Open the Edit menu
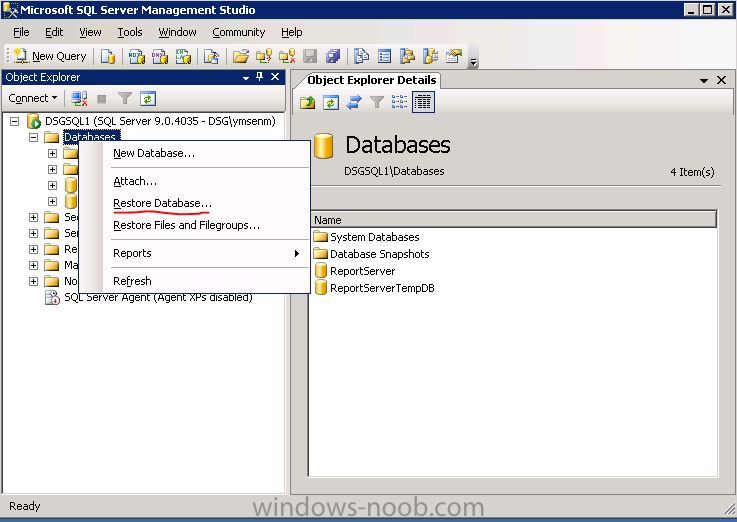This screenshot has width=737, height=522. [54, 32]
